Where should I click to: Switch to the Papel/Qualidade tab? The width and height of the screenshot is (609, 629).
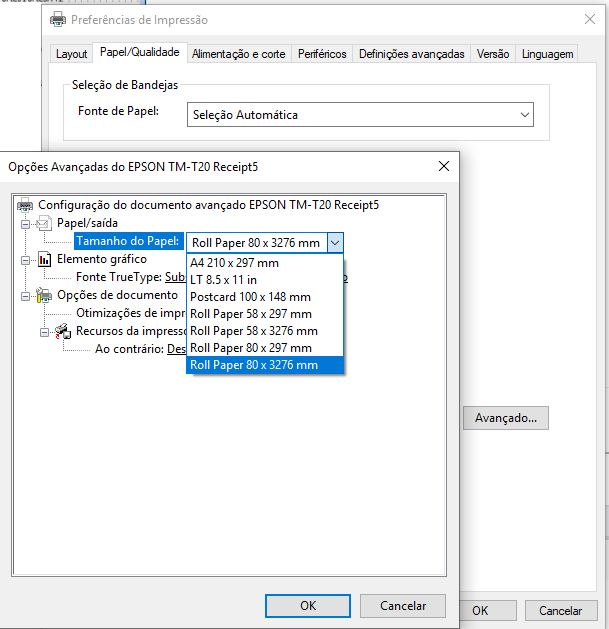[140, 52]
